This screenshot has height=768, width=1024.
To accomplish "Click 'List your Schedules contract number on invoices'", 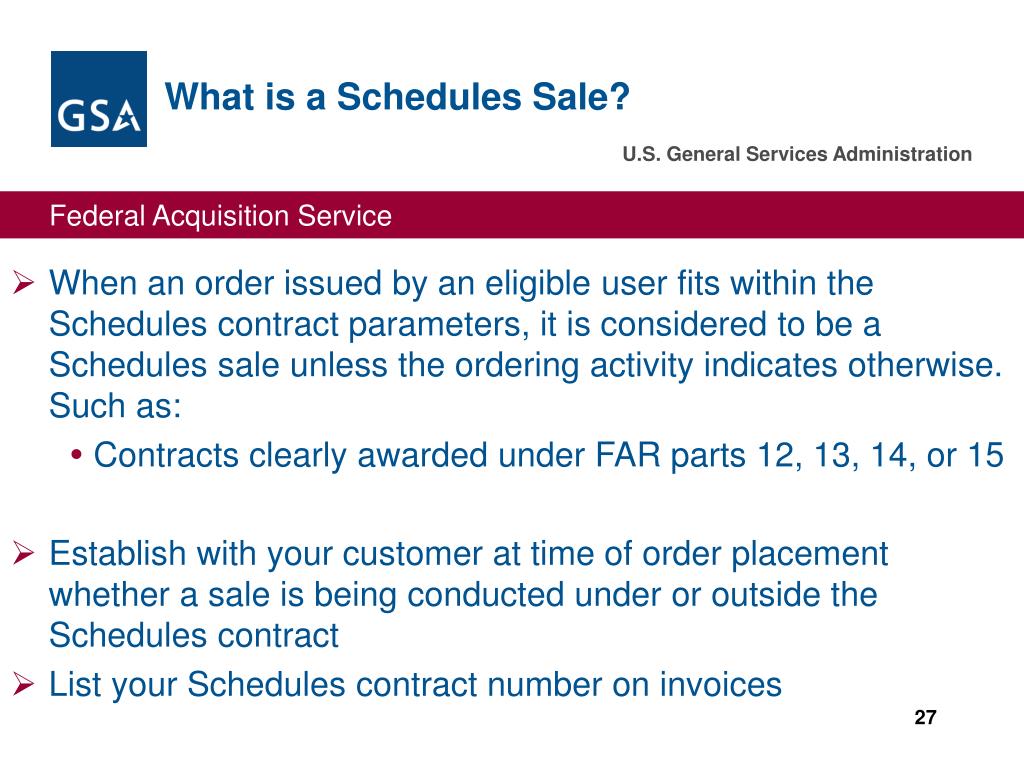I will 415,685.
